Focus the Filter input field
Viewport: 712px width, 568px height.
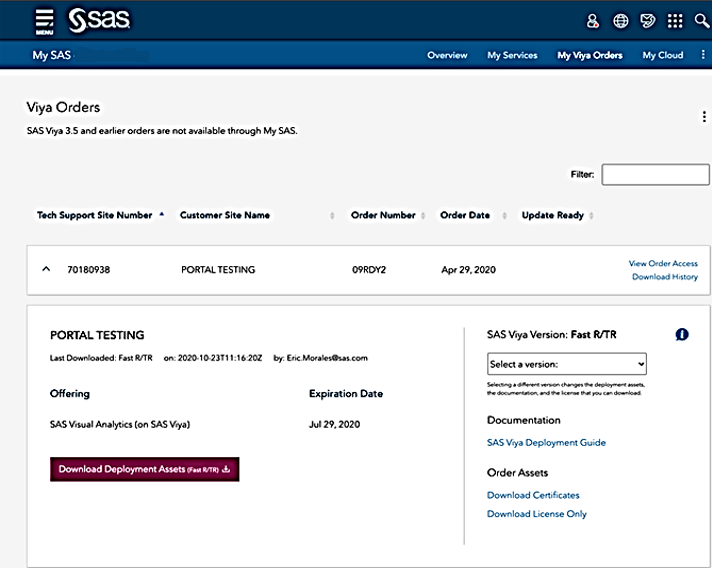click(x=655, y=174)
